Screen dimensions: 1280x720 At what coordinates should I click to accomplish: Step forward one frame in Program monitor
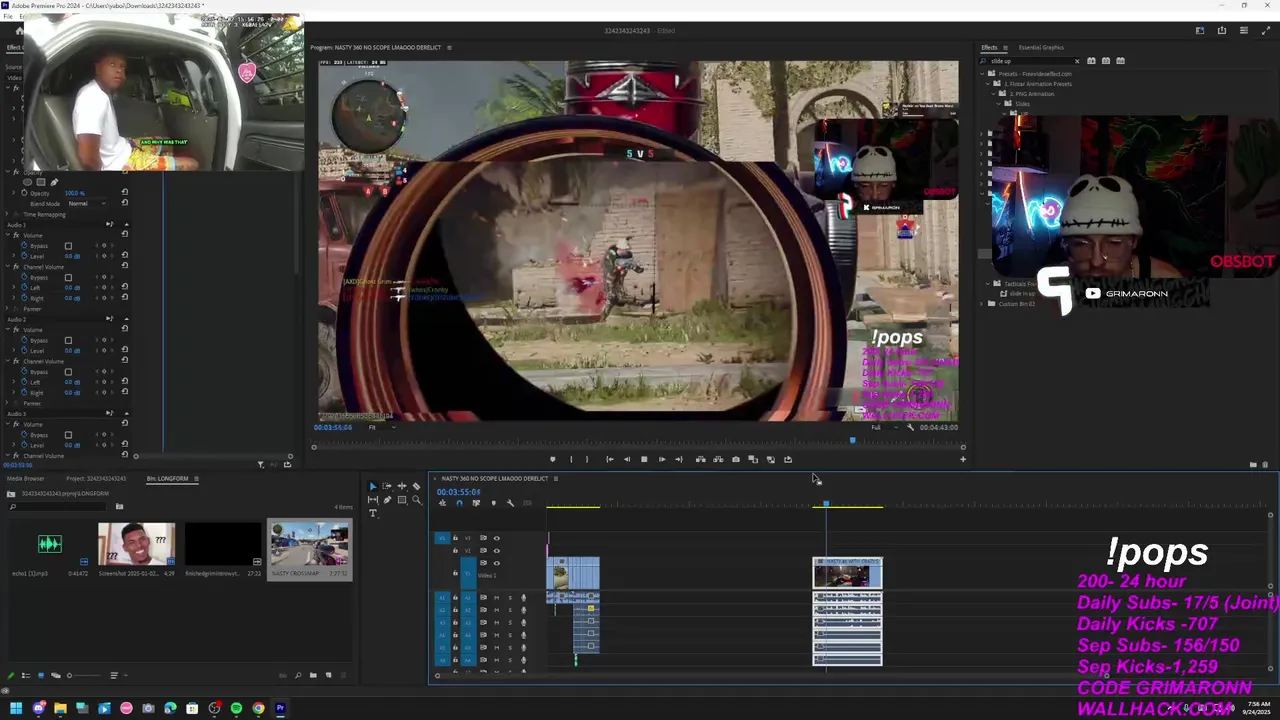662,459
